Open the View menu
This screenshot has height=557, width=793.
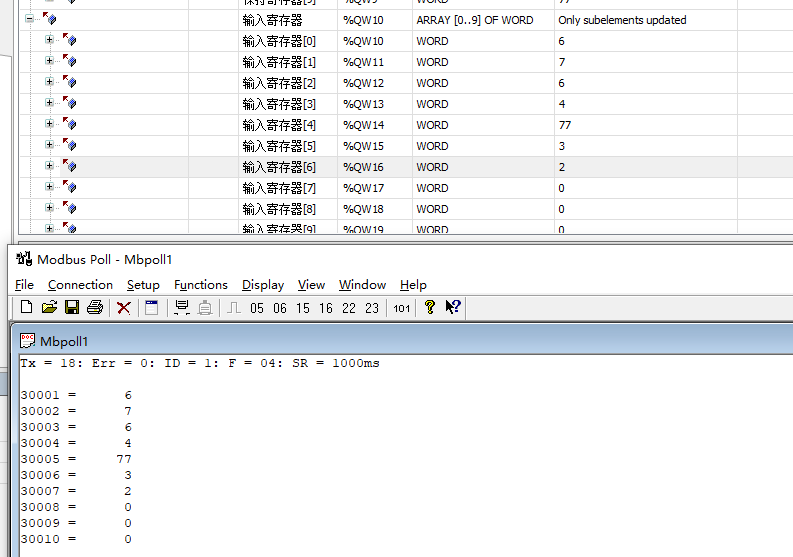pyautogui.click(x=311, y=285)
